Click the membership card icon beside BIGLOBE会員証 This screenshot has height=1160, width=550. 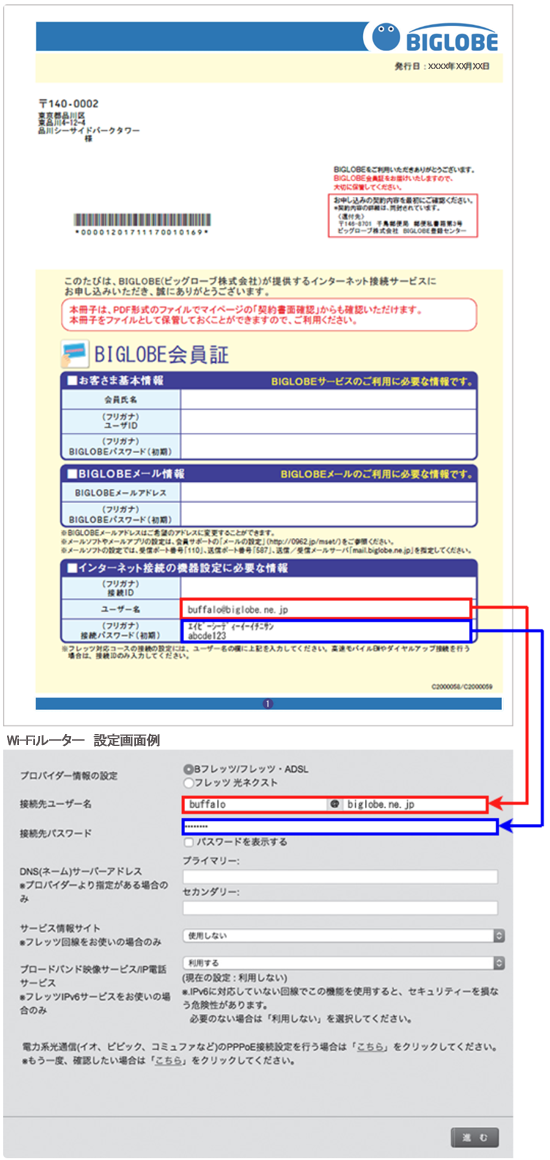pyautogui.click(x=74, y=355)
